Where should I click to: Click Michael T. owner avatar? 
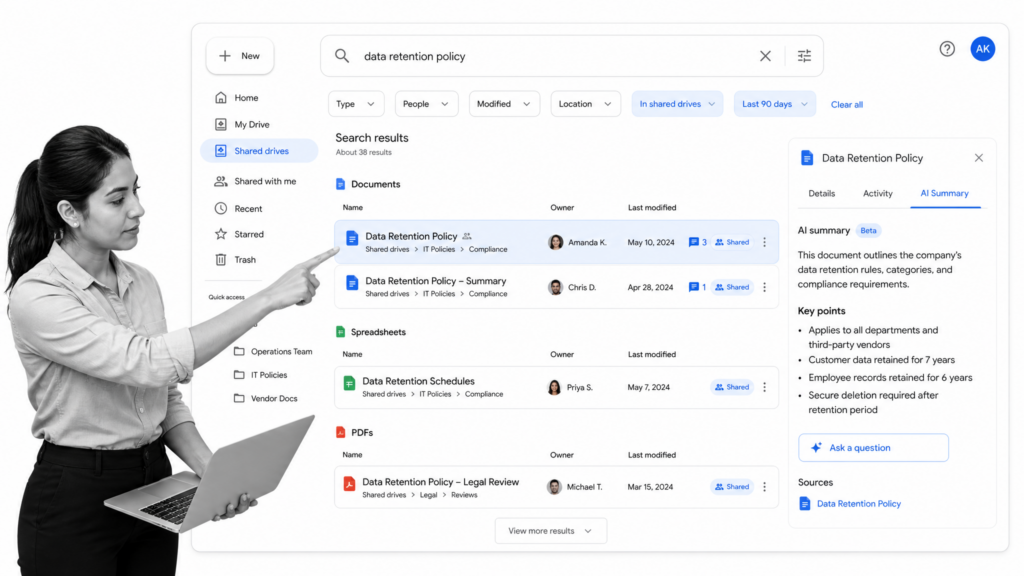[554, 487]
